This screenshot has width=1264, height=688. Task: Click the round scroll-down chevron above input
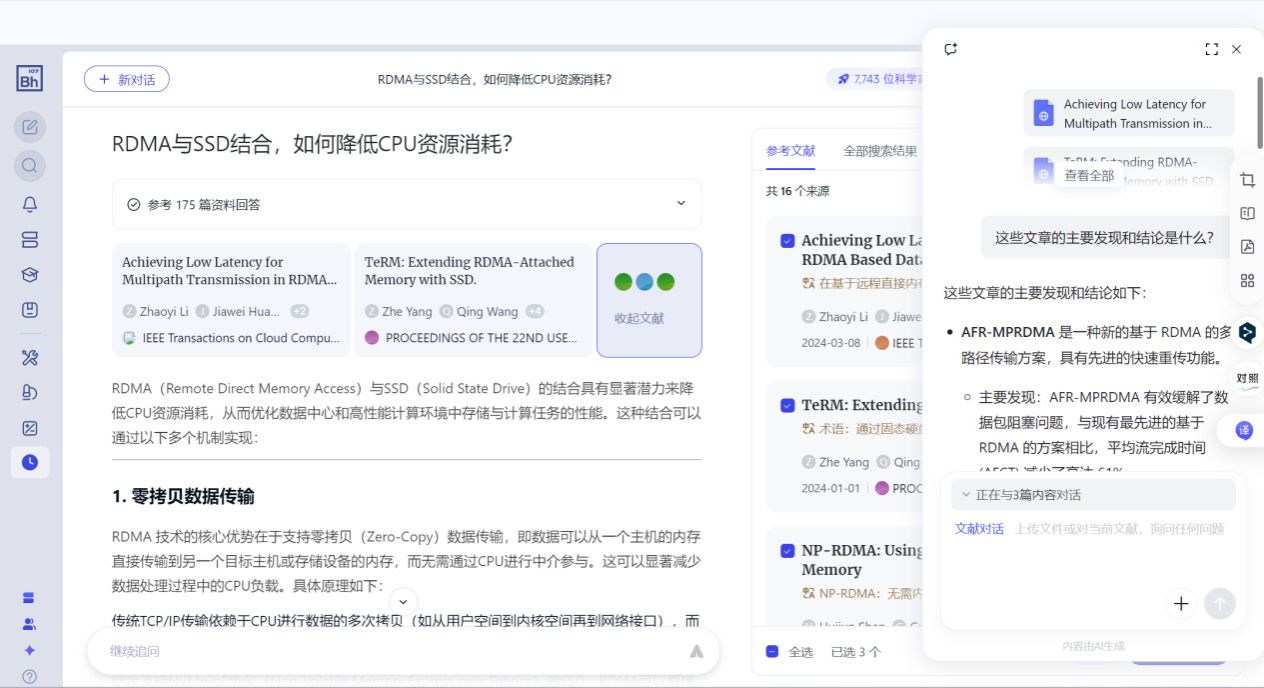(403, 601)
